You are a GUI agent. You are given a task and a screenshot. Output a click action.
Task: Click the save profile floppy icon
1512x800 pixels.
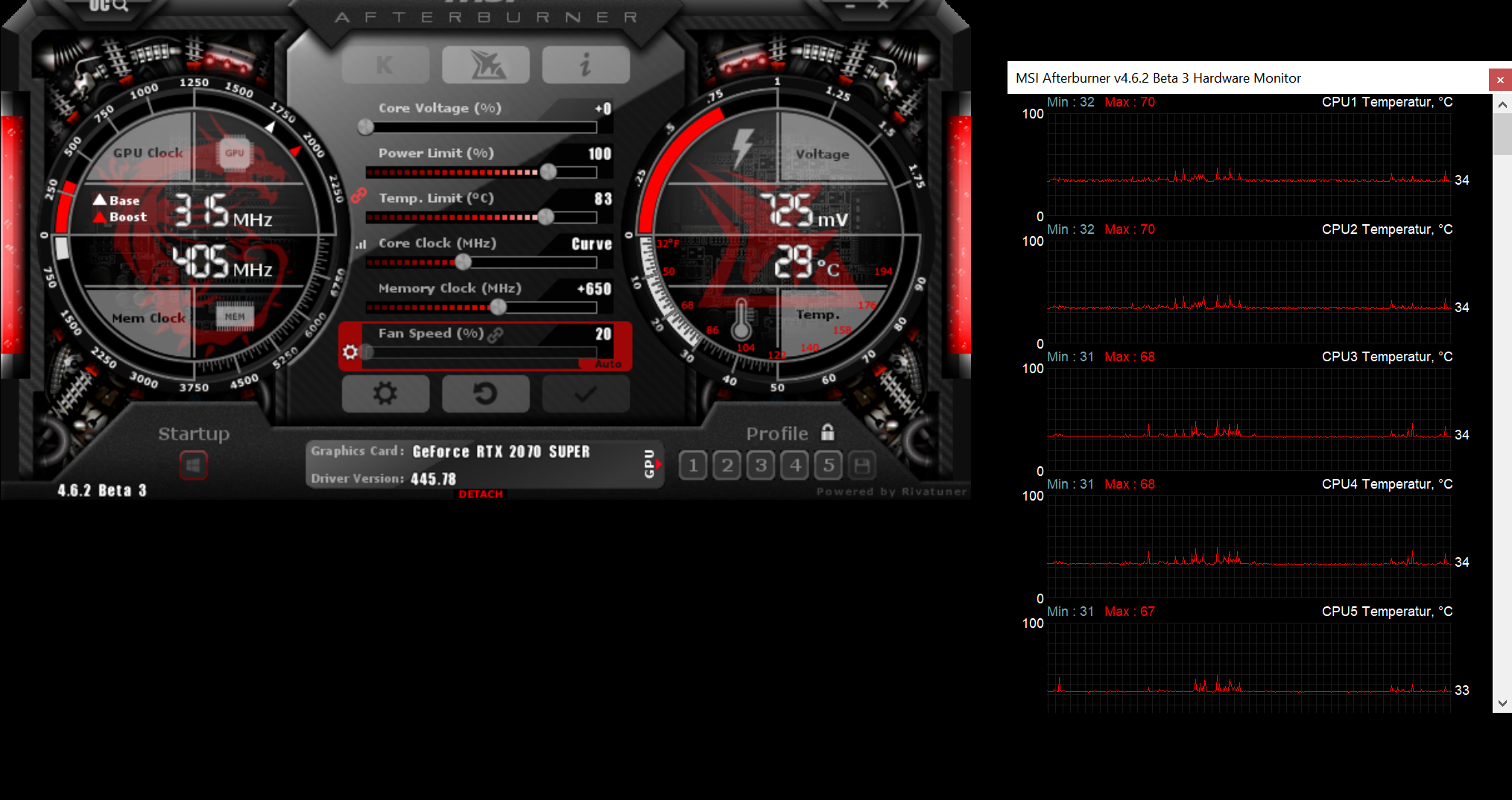[862, 466]
